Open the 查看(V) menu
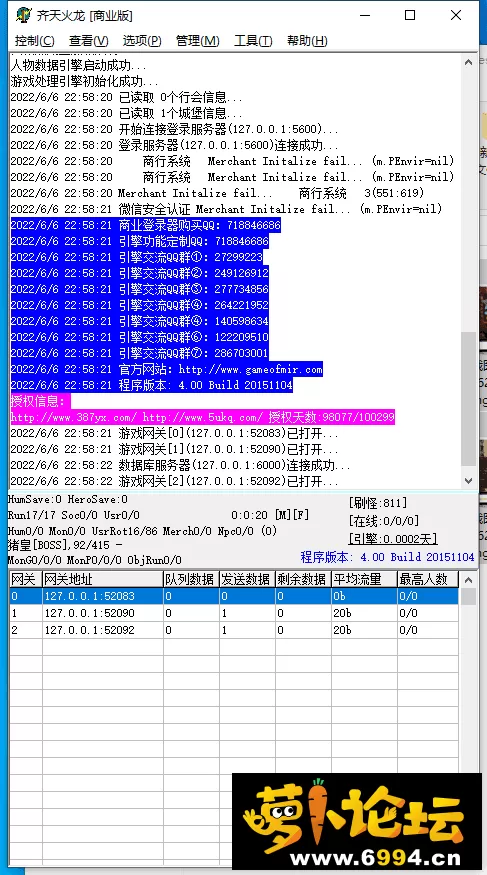This screenshot has width=487, height=875. point(89,41)
